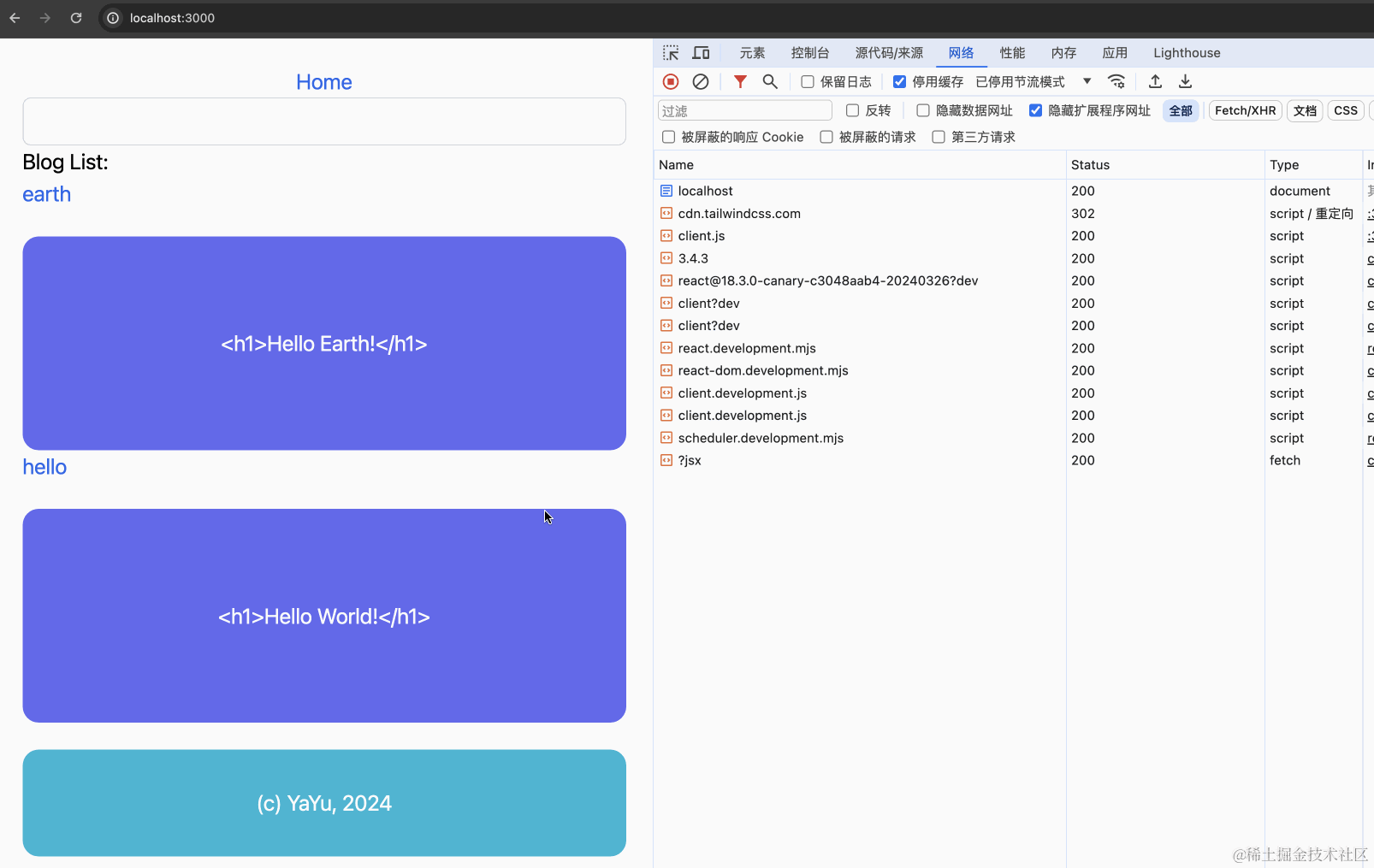The image size is (1374, 868).
Task: Open the network search magnifier
Action: click(770, 81)
